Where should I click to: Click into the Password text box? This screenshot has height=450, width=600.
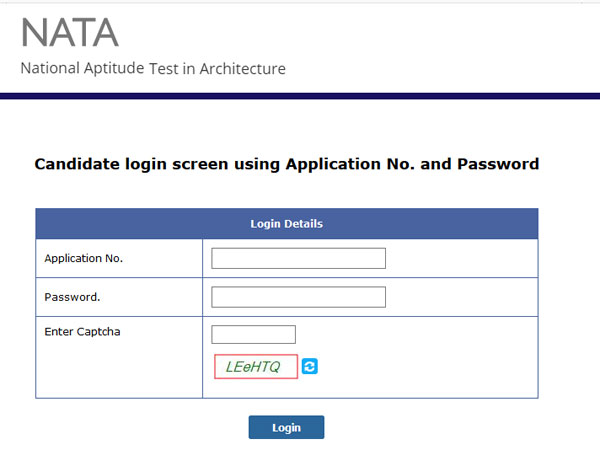coord(298,297)
